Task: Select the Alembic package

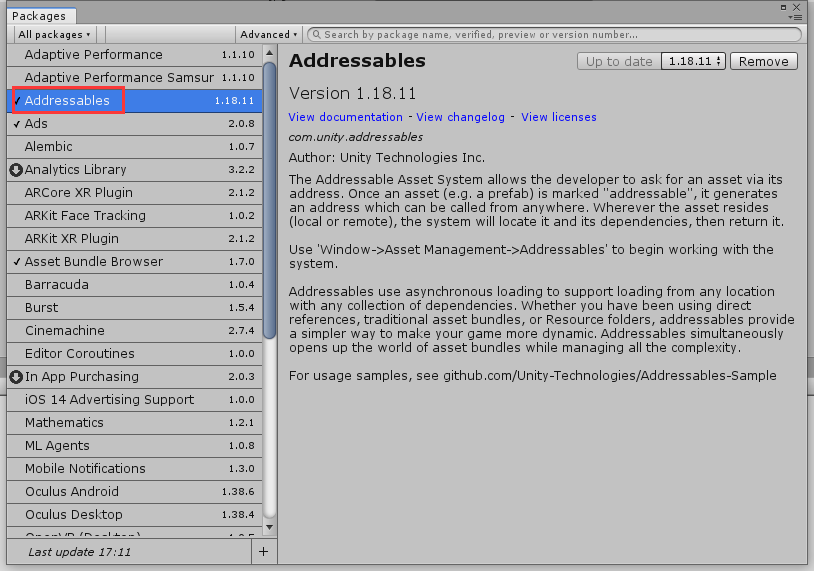Action: (x=135, y=147)
